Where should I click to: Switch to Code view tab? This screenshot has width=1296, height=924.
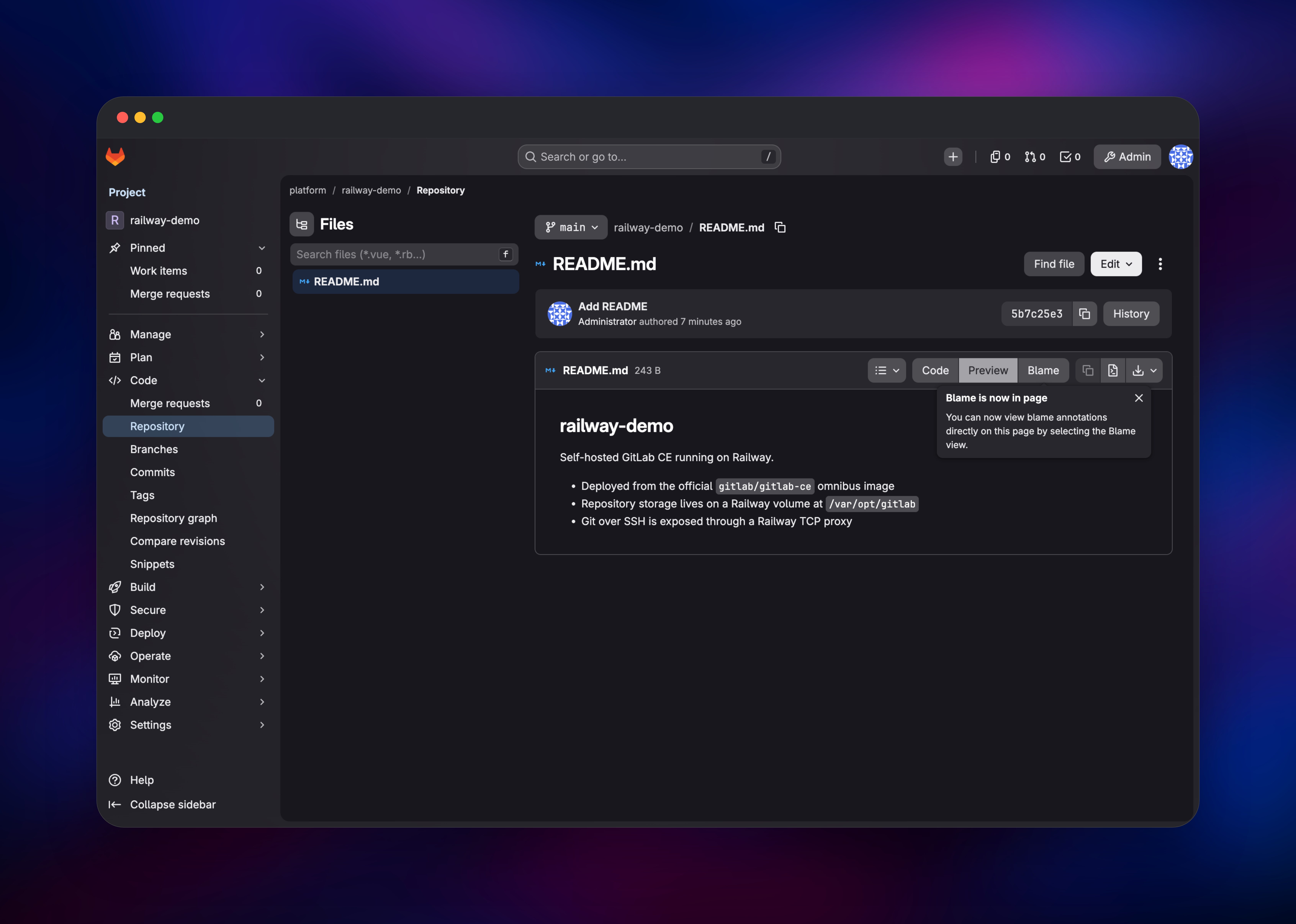(935, 370)
